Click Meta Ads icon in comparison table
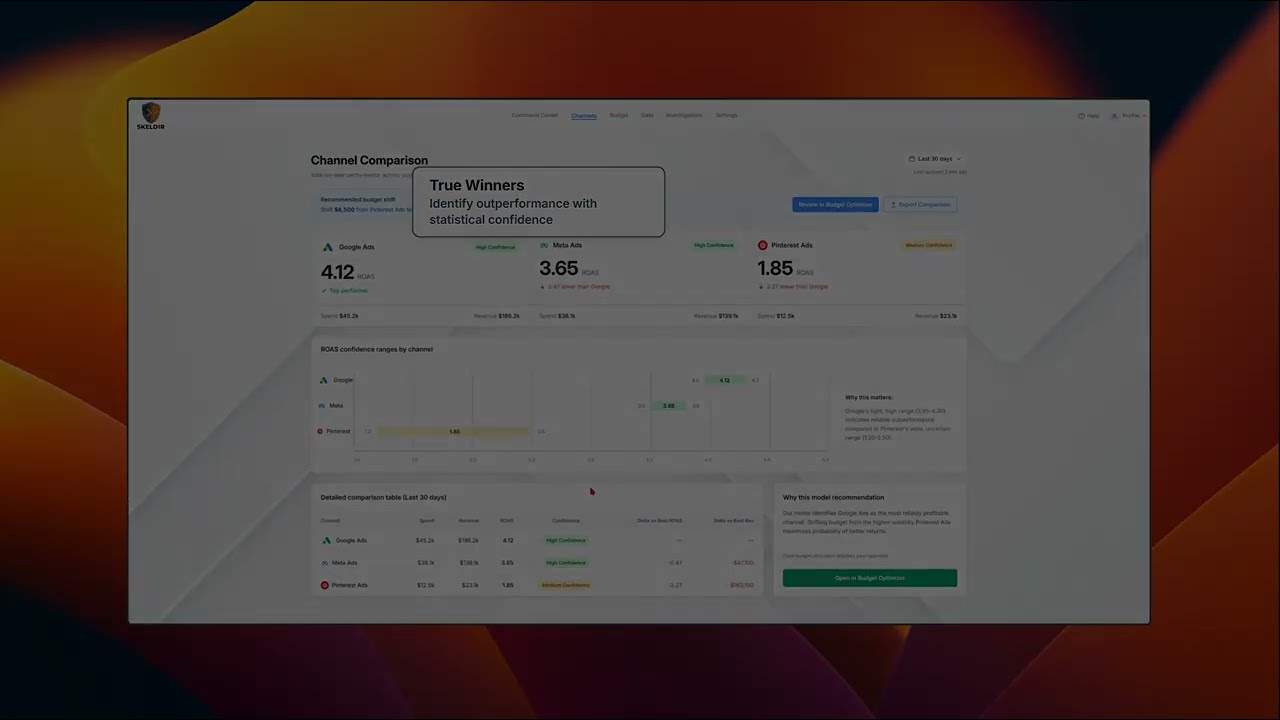This screenshot has height=720, width=1280. [x=325, y=563]
